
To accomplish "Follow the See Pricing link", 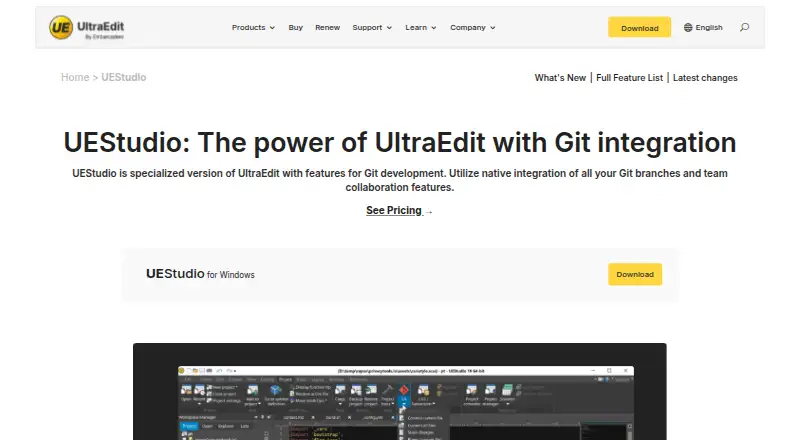I will (399, 210).
